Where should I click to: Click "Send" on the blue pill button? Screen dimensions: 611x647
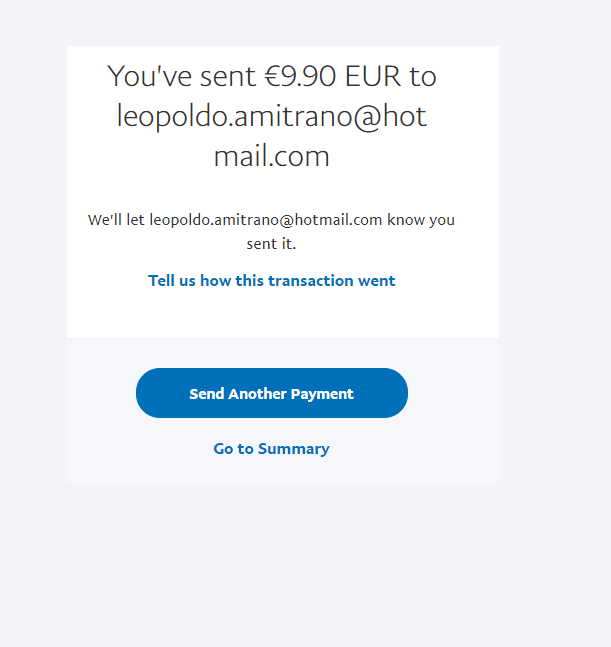207,394
